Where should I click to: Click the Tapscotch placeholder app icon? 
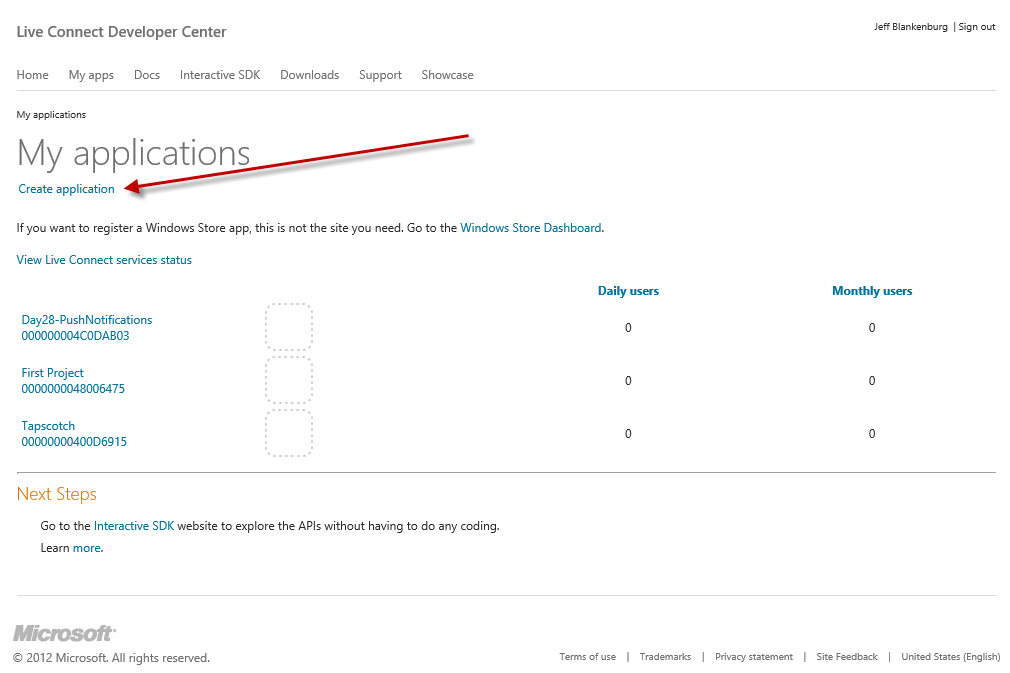point(289,433)
